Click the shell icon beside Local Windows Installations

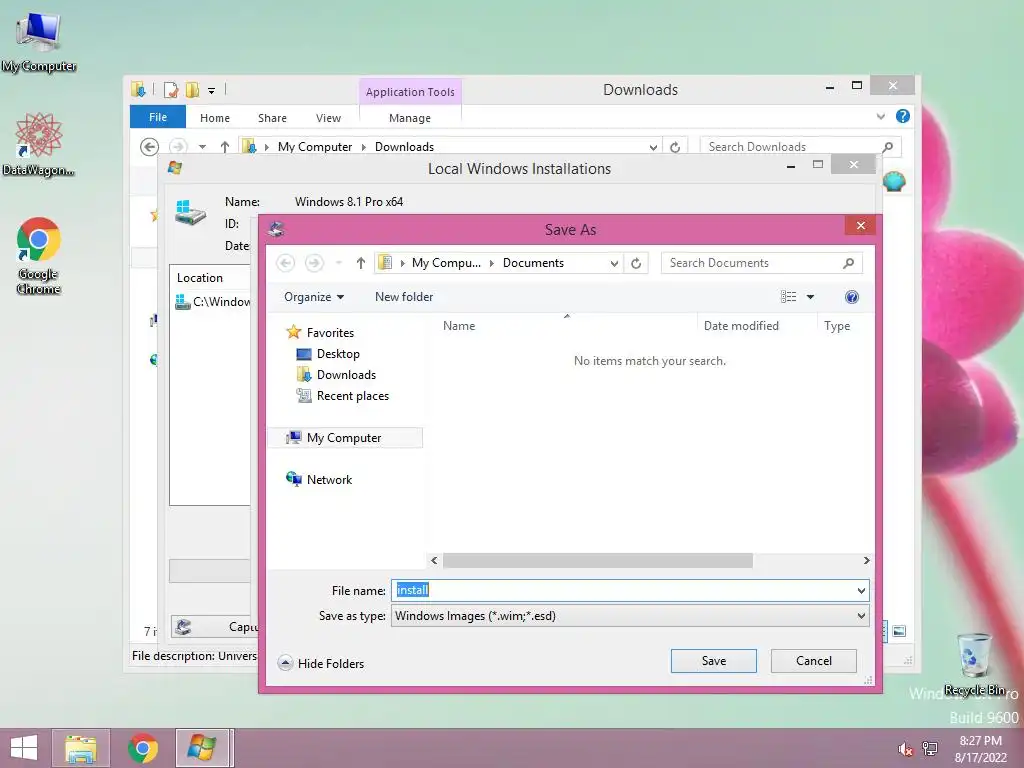(894, 181)
